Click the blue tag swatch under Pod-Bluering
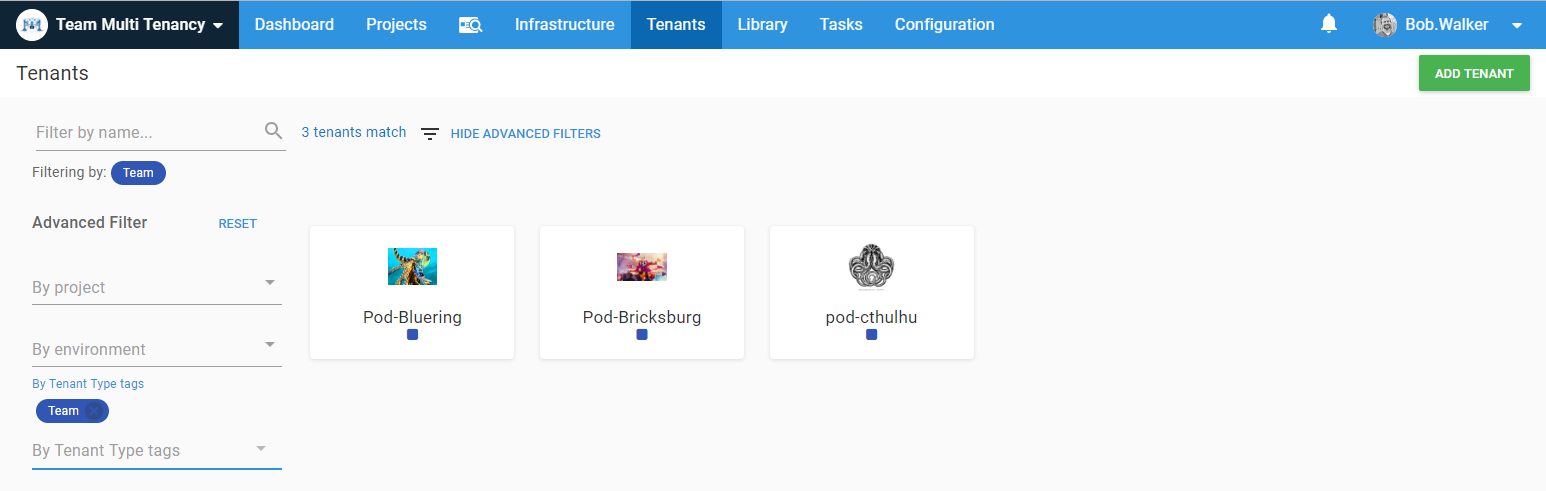The width and height of the screenshot is (1546, 491). (412, 335)
